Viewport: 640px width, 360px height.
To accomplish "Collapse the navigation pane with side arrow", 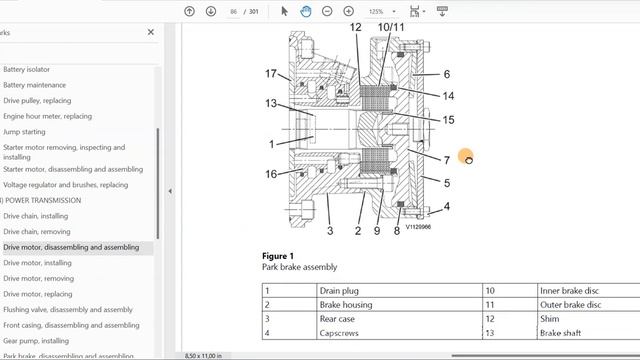I will (x=170, y=191).
